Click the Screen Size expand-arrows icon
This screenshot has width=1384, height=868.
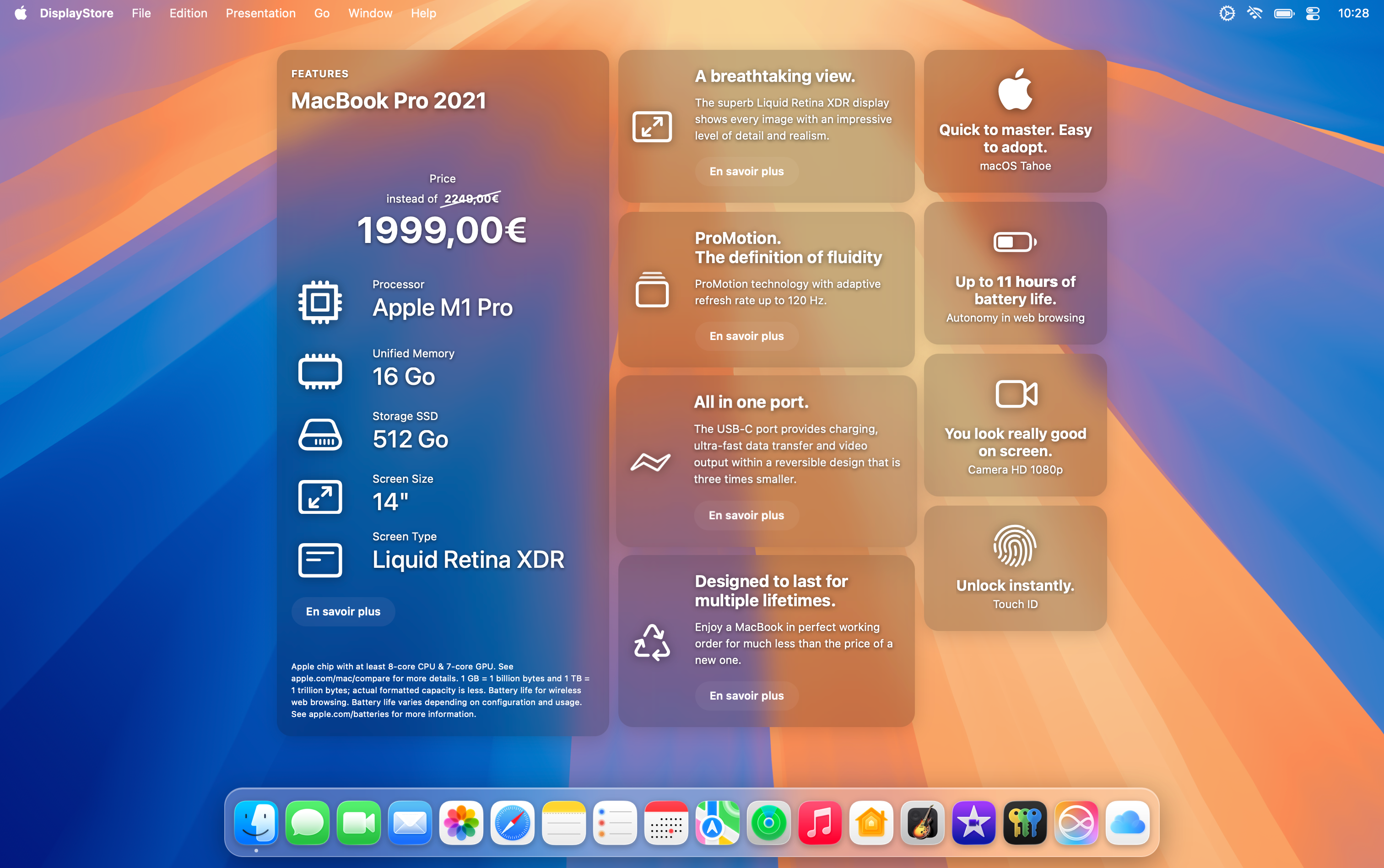tap(320, 496)
